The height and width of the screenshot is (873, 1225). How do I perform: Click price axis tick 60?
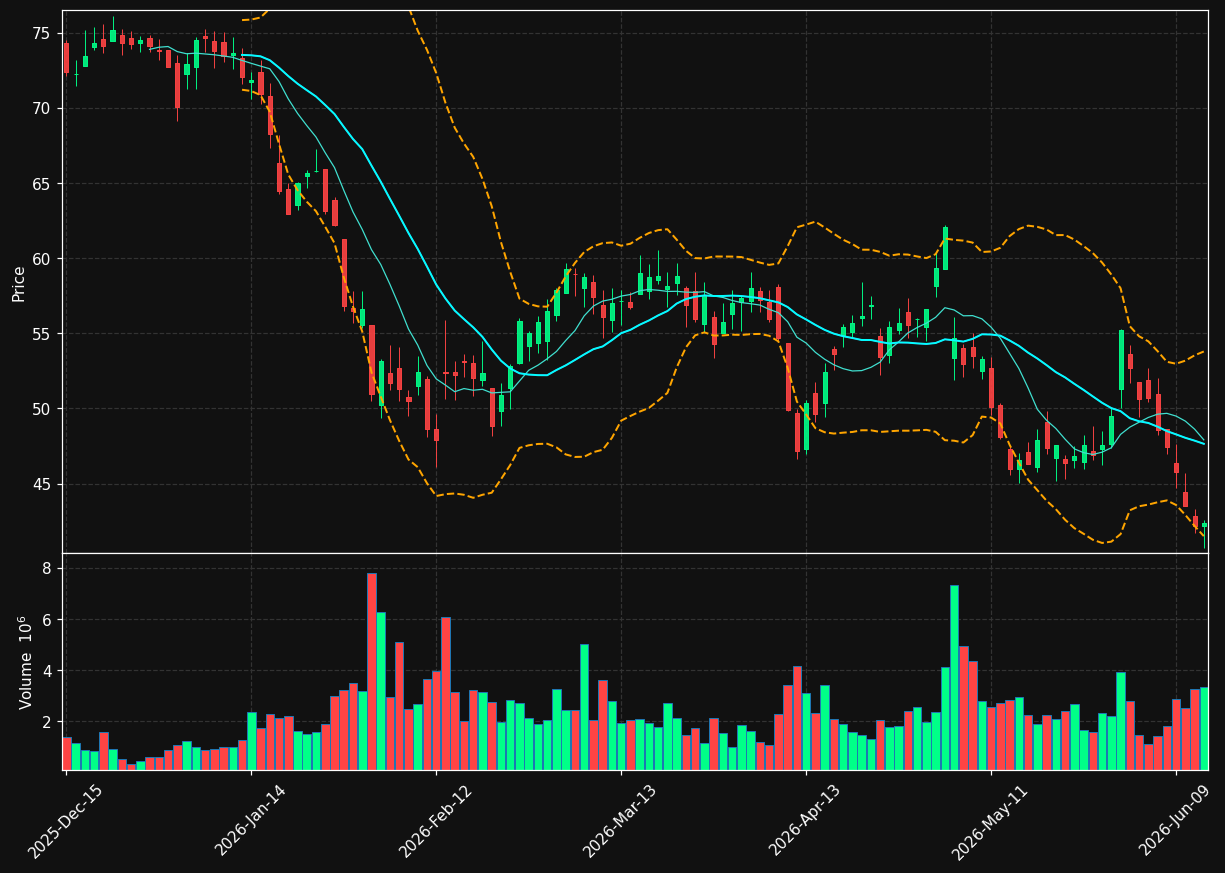42,259
